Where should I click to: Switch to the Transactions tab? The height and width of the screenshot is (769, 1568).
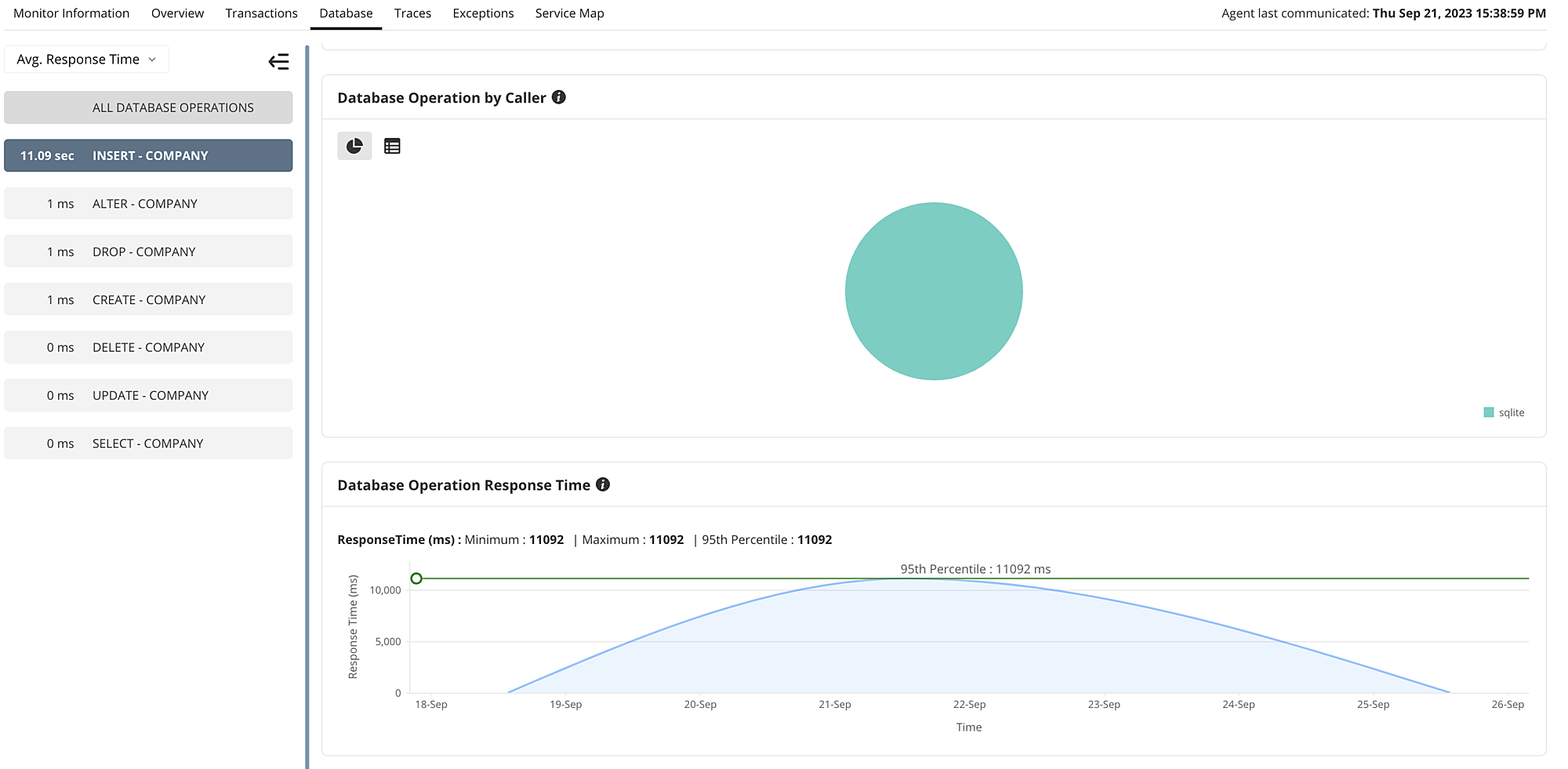pyautogui.click(x=261, y=13)
